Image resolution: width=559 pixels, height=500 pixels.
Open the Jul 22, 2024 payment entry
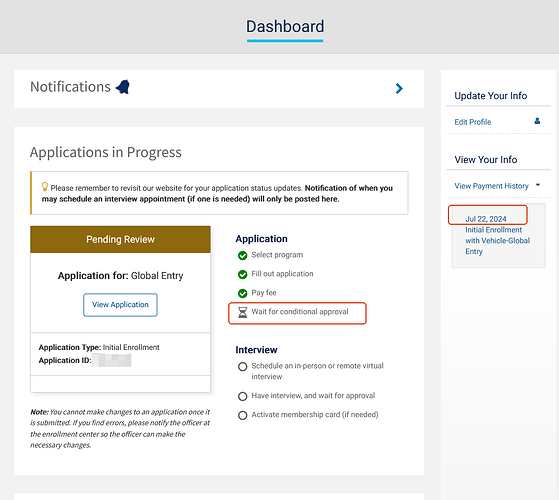click(x=486, y=219)
